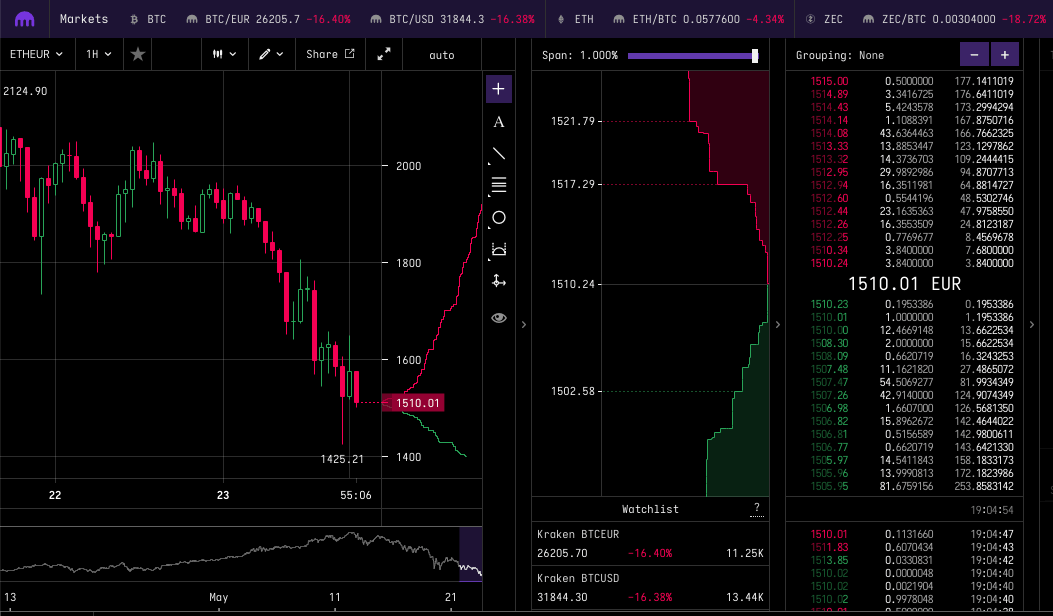Toggle drawings visibility eye icon
Image resolution: width=1053 pixels, height=616 pixels.
499,318
